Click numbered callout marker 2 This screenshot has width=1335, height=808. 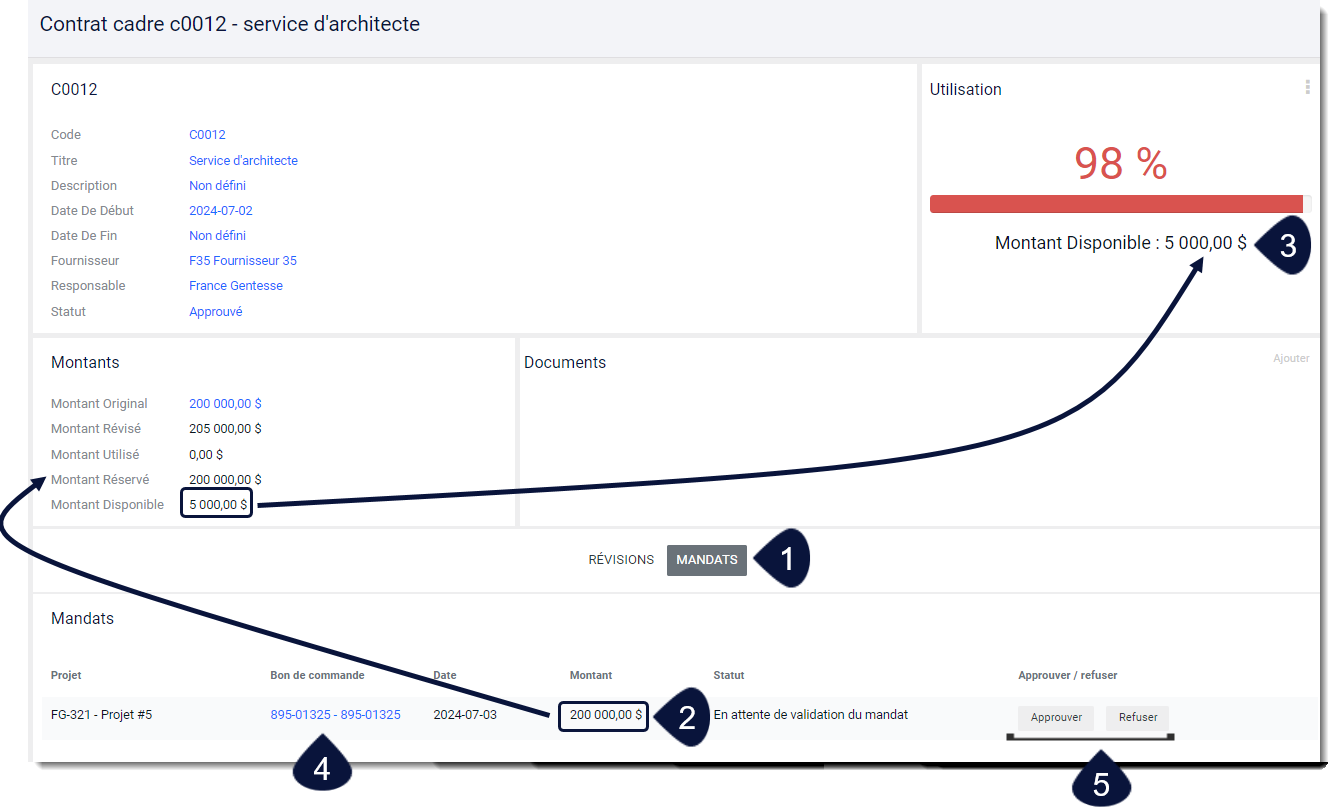coord(683,717)
